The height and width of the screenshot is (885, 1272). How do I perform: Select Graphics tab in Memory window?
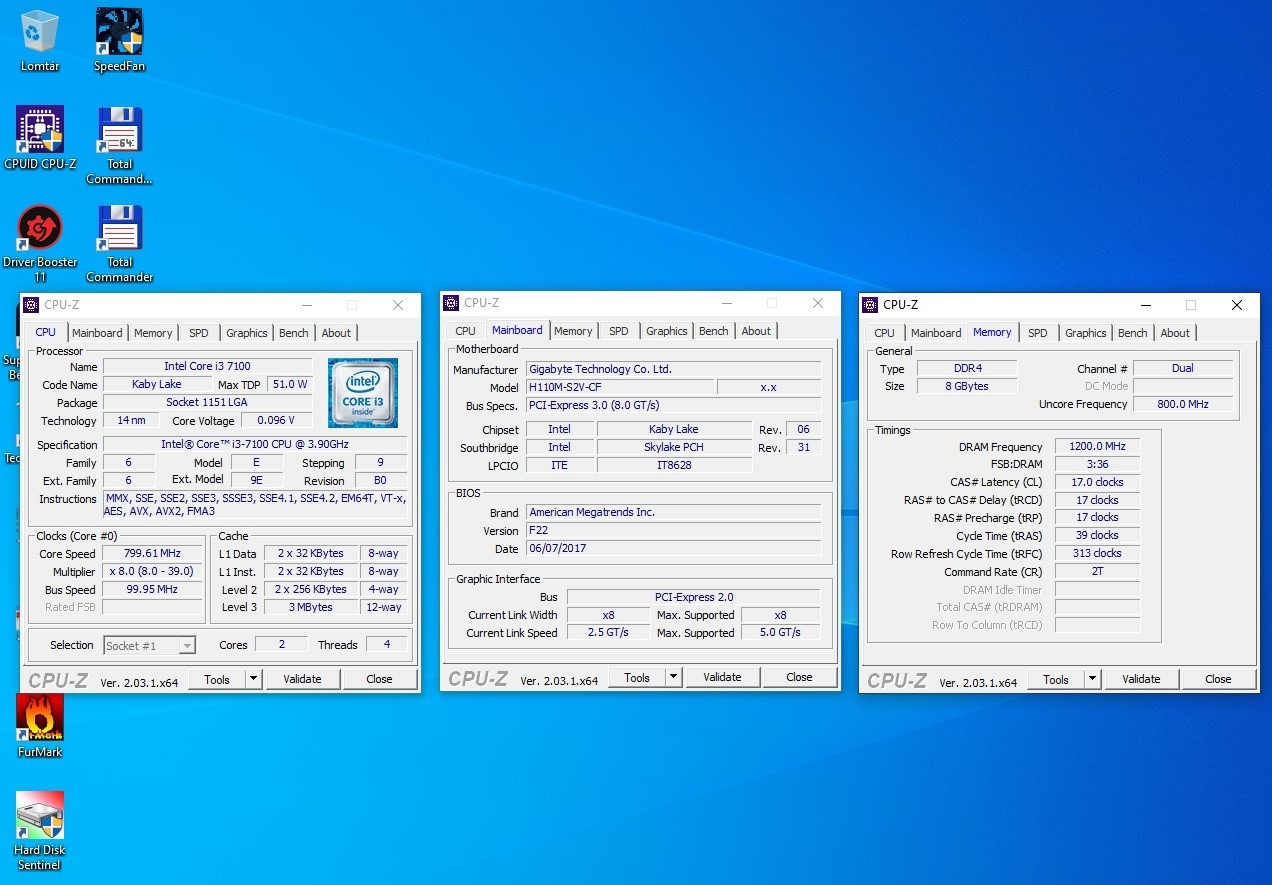[1085, 333]
